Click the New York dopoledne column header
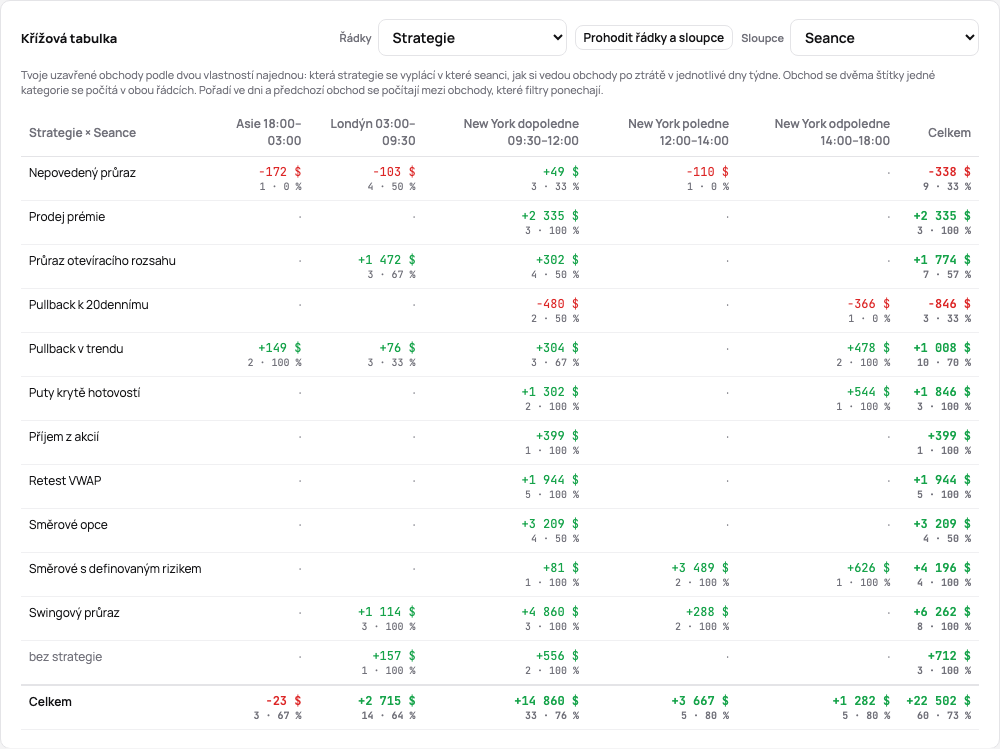Viewport: 1000px width, 749px height. (521, 132)
